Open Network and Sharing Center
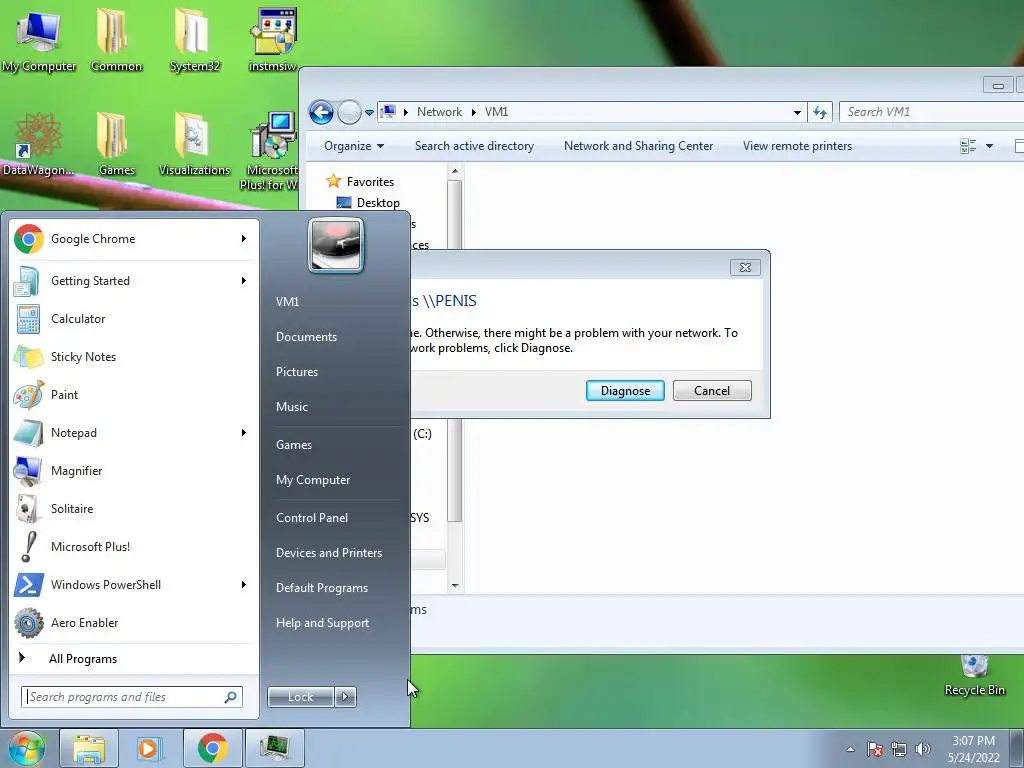Screen dimensions: 1024x768 pos(638,146)
